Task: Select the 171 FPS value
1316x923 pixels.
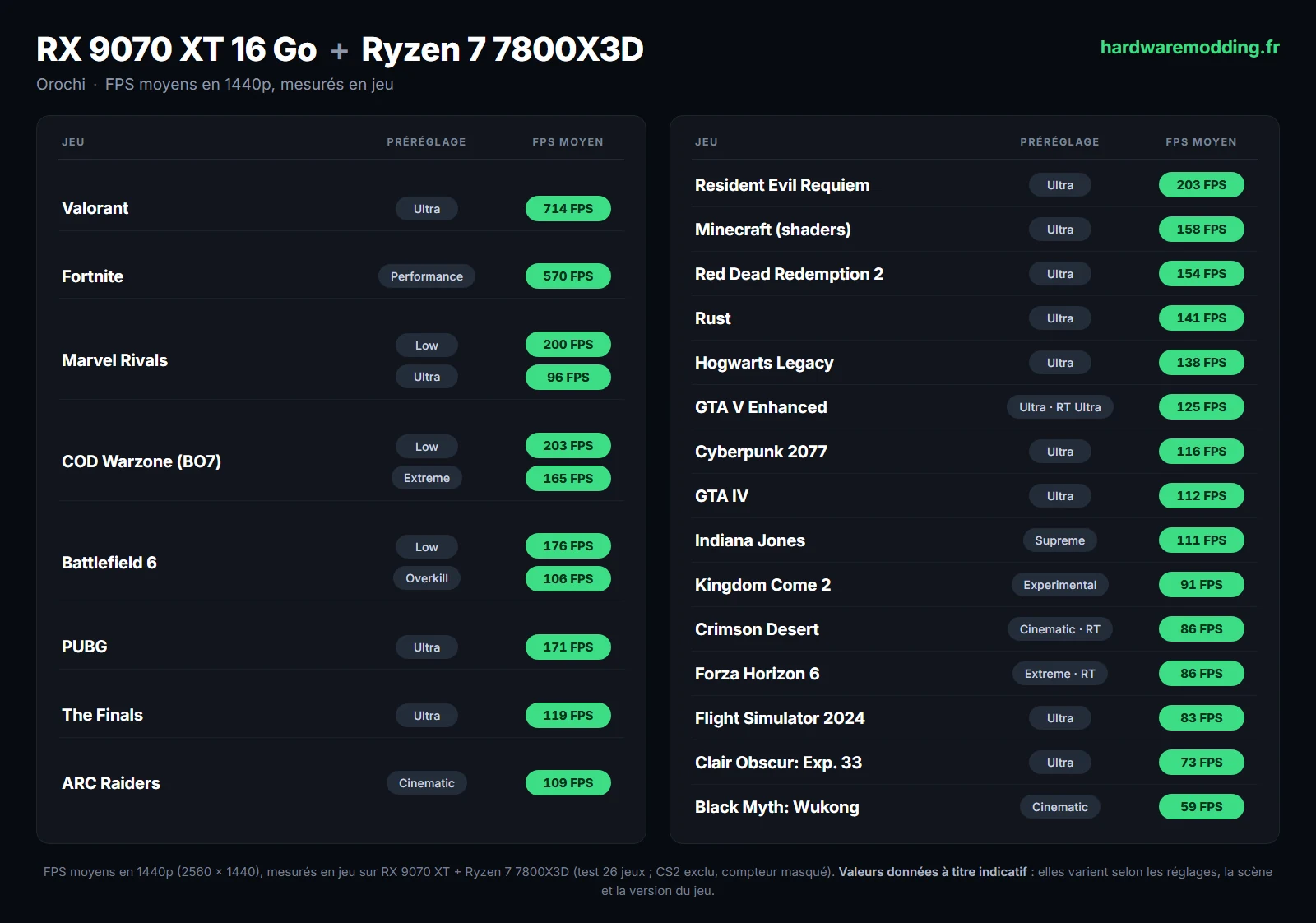Action: 568,647
